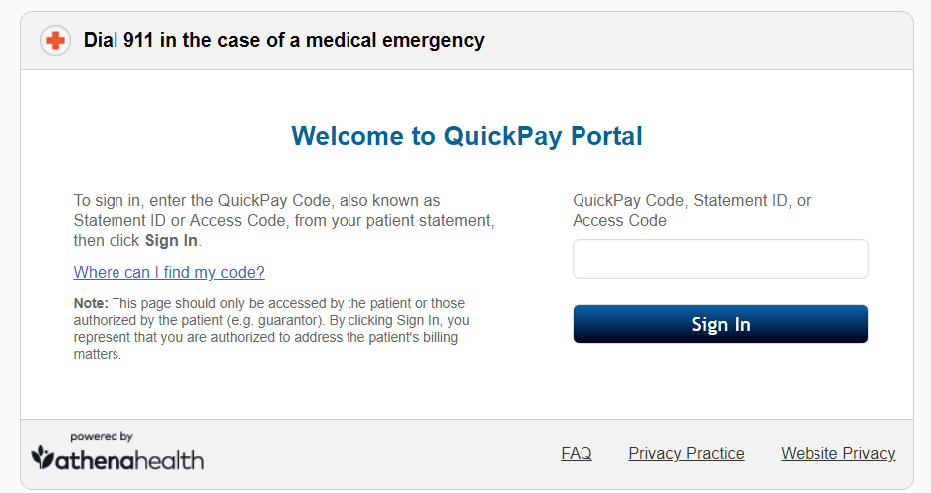Focus the QuickPay Code input field
The image size is (931, 493).
720,259
